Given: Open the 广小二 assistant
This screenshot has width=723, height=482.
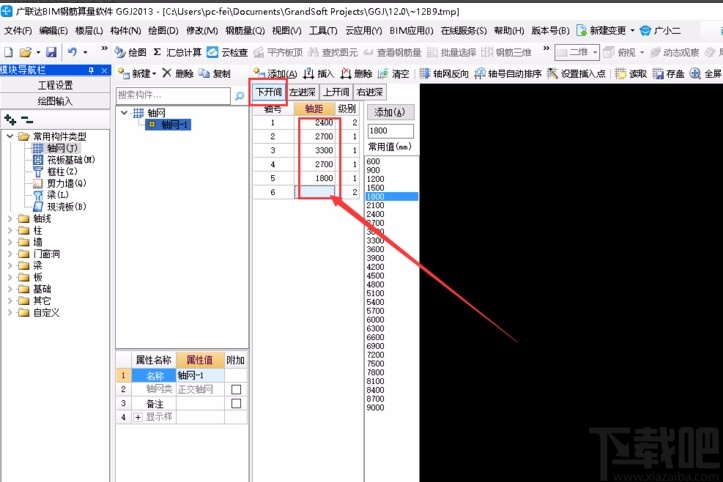Looking at the screenshot, I should pos(660,30).
